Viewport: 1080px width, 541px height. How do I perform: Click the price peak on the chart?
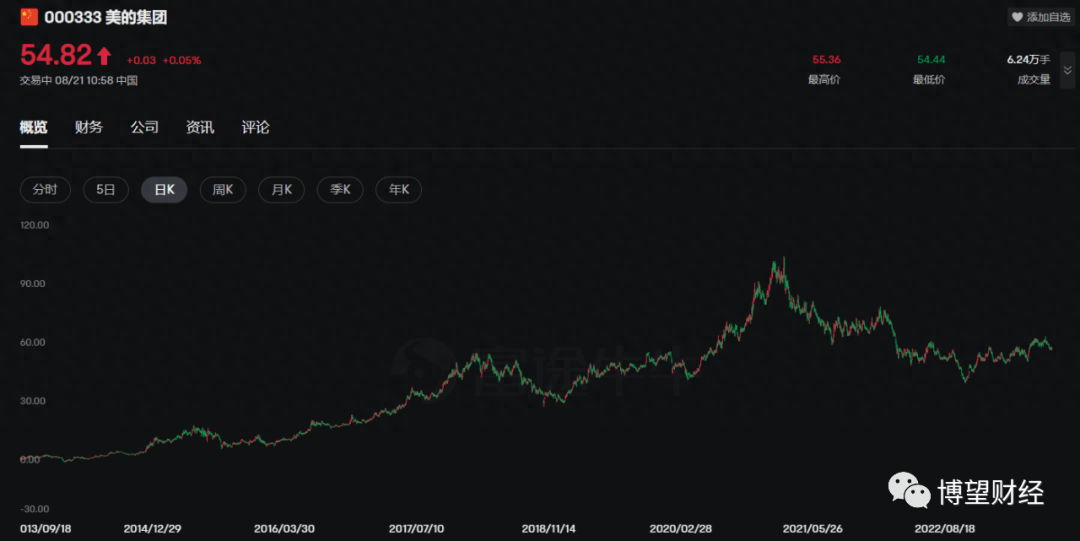click(774, 264)
